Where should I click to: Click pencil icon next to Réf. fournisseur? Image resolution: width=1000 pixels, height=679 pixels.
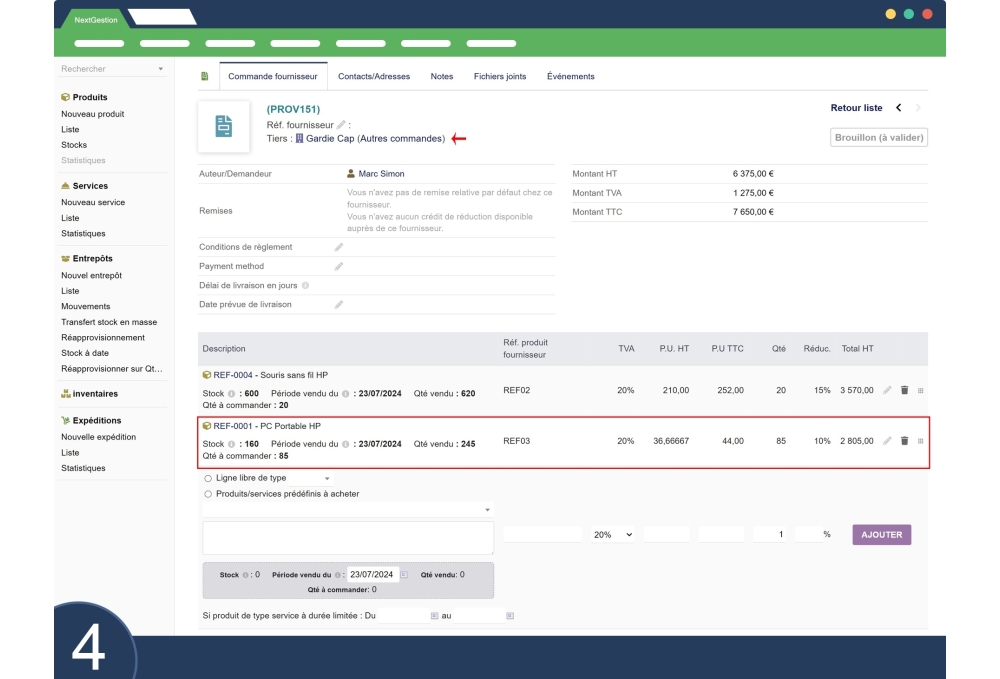point(341,125)
